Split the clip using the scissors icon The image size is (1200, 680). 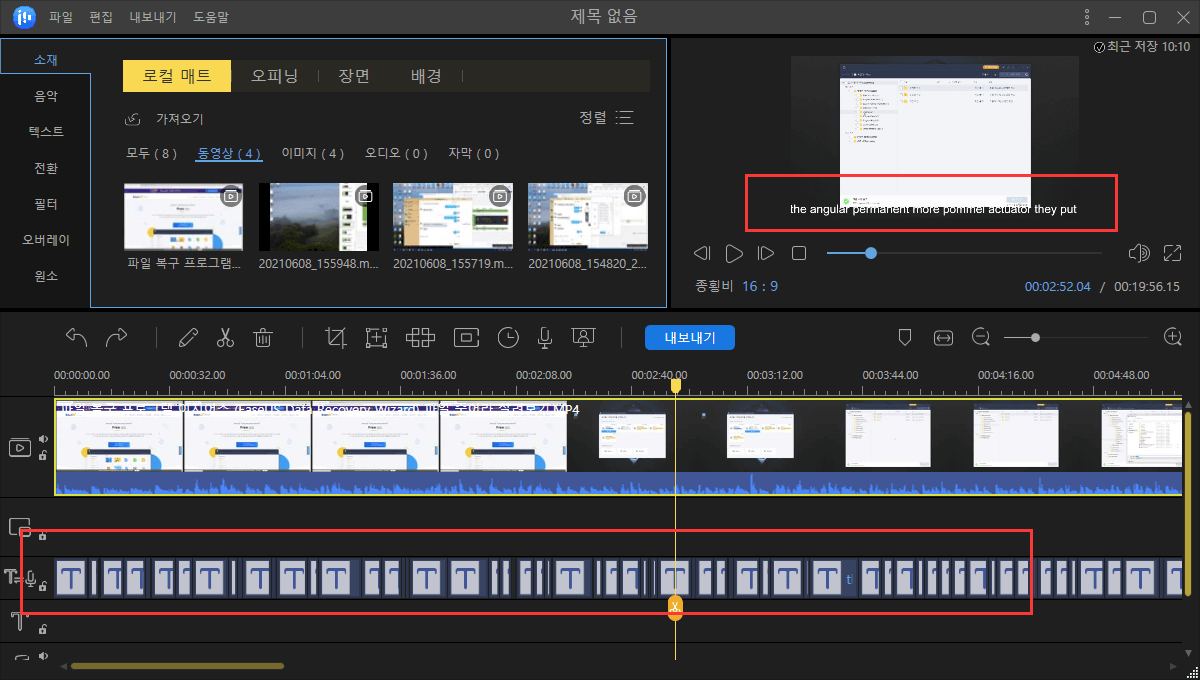225,337
